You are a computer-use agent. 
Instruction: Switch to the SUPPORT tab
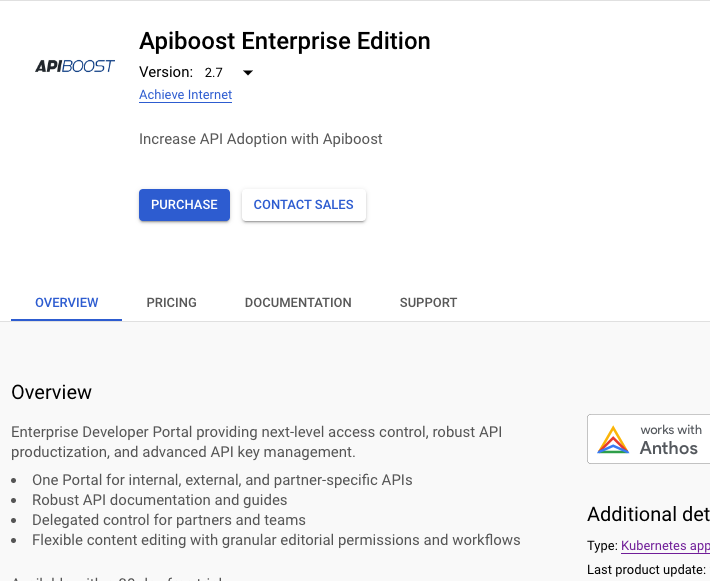(428, 303)
